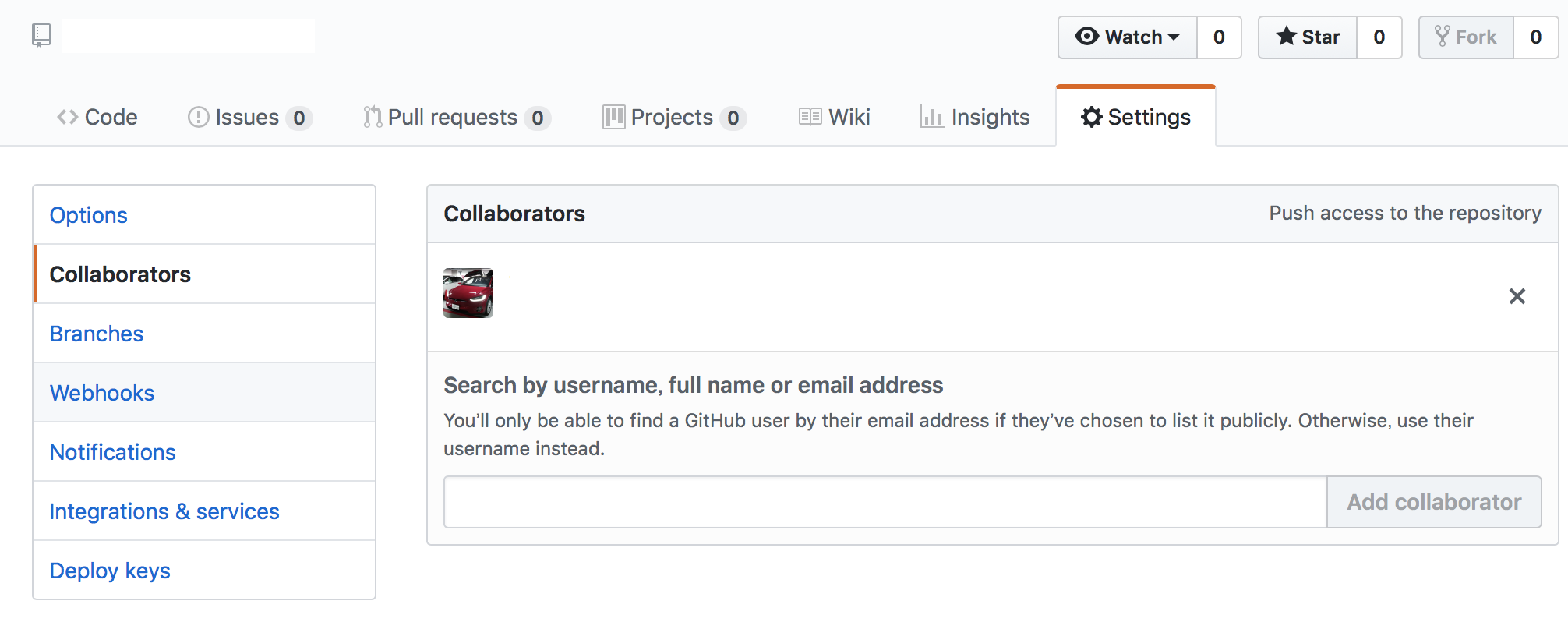Screen dimensions: 1568x622
Task: Click the Fork icon button
Action: [x=1466, y=37]
